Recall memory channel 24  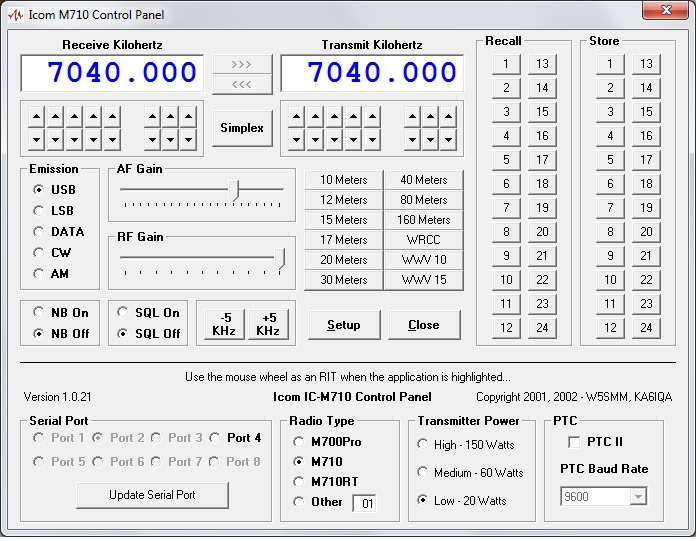(x=542, y=328)
